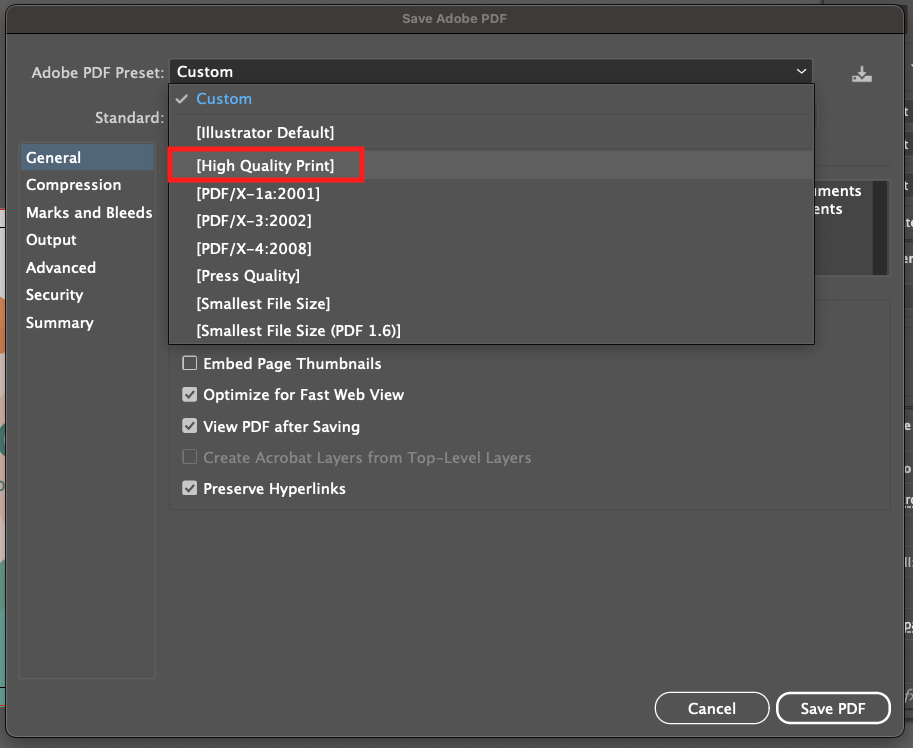
Task: Click the description box scrollbar
Action: point(880,227)
